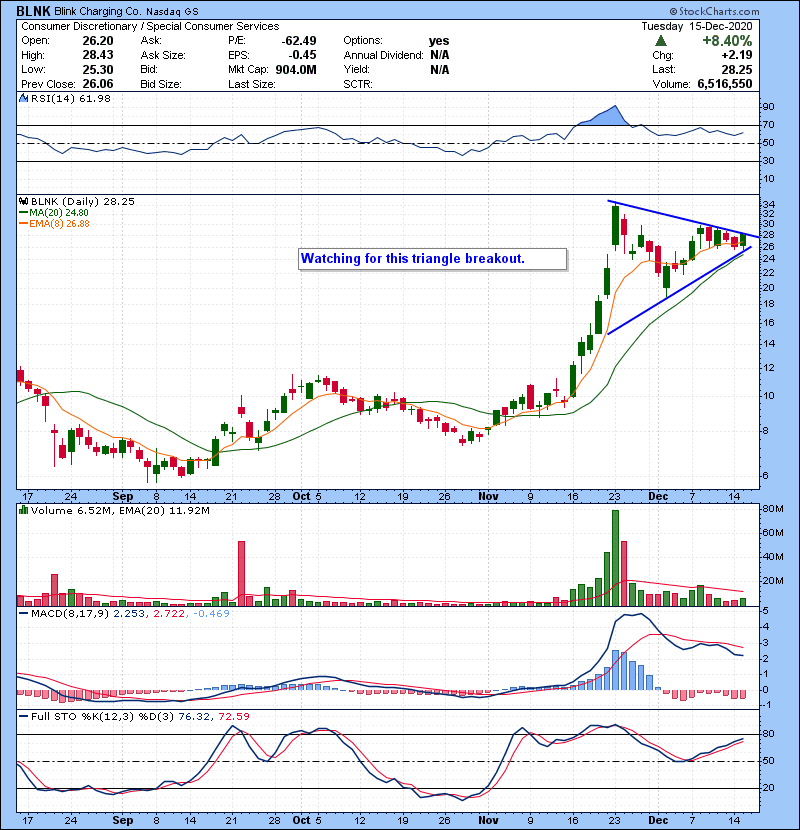Click the green MA(20) 24.80 legend entry
The height and width of the screenshot is (830, 800).
[x=54, y=213]
